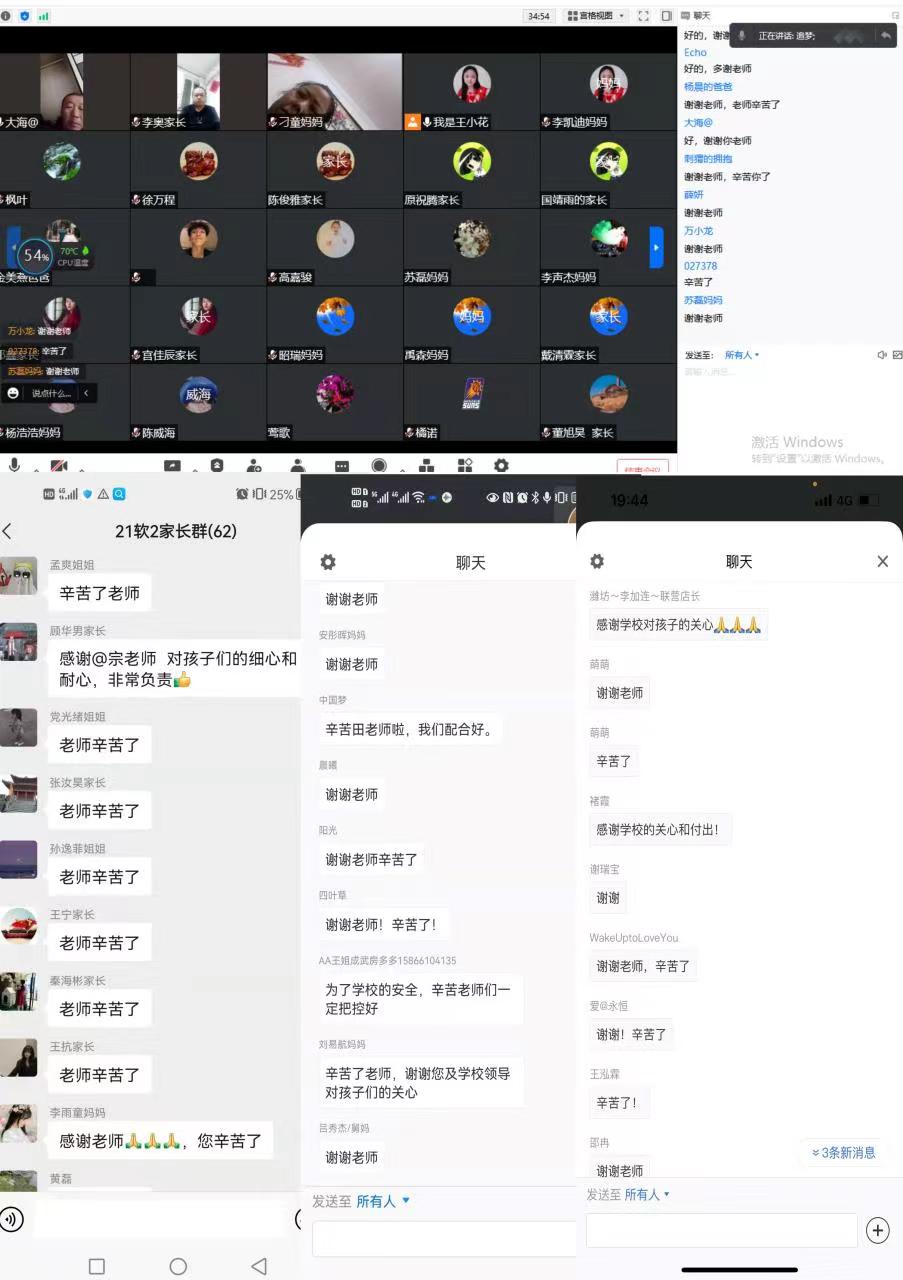The image size is (903, 1280).
Task: Change recipient 所有人 in right phone chat
Action: tap(647, 1194)
